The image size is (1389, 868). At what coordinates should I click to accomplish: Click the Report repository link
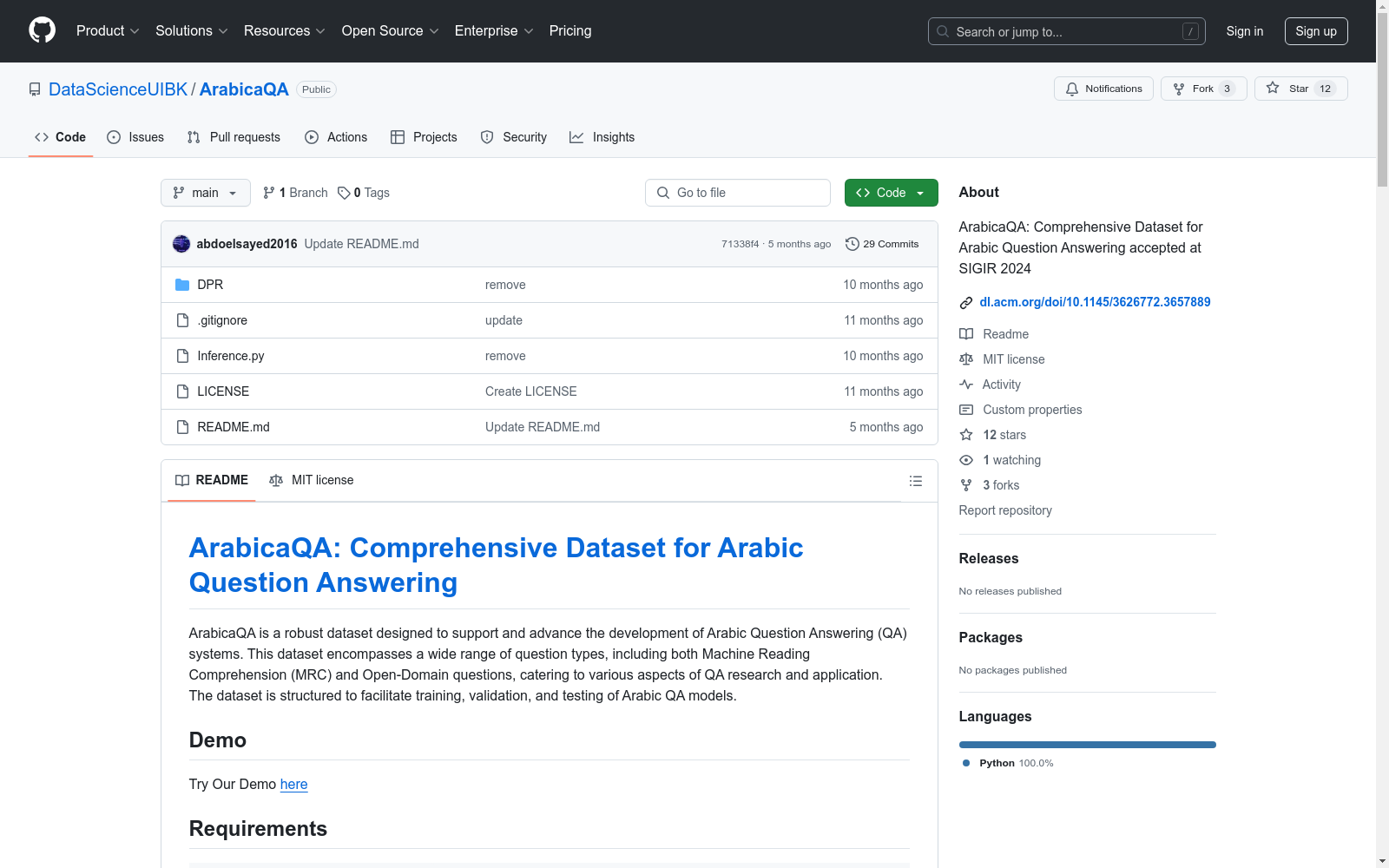tap(1005, 510)
